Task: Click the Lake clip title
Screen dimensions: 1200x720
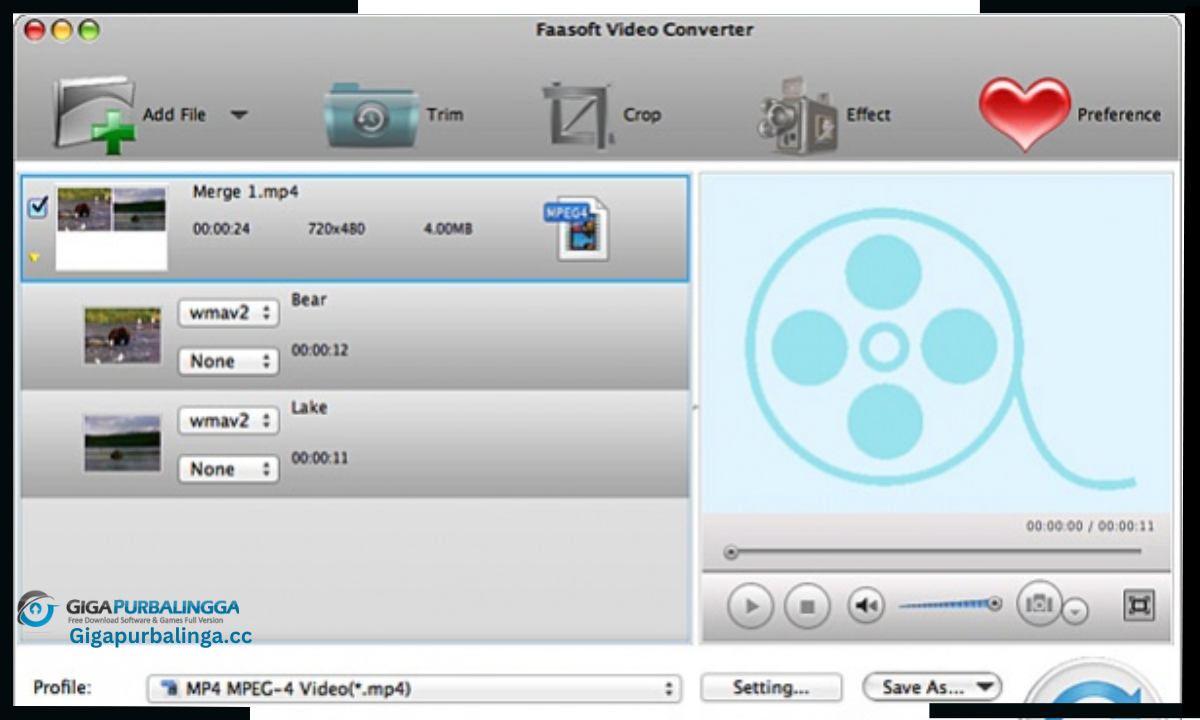Action: [309, 408]
